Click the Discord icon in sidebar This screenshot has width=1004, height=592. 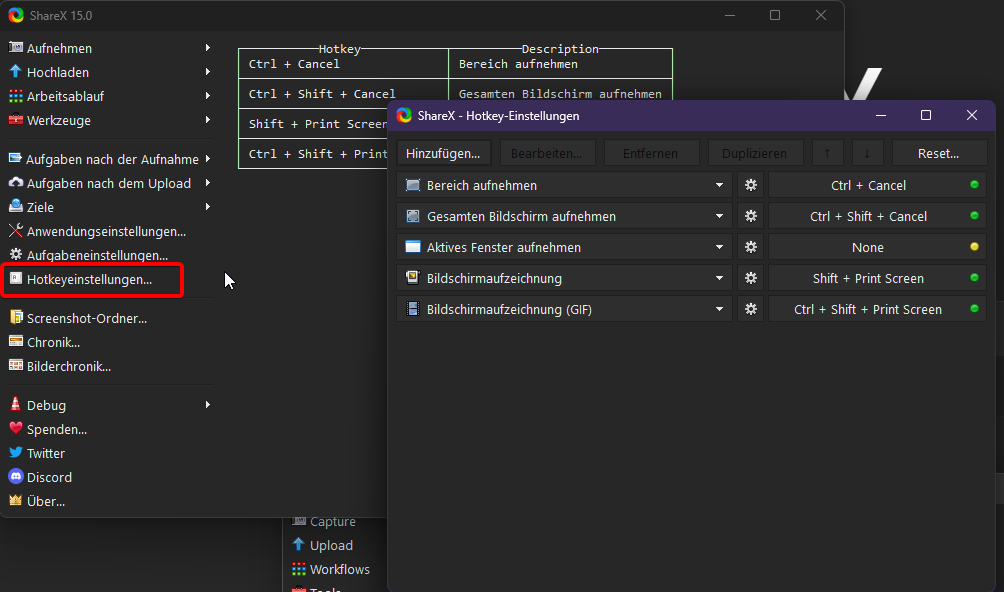pos(16,477)
